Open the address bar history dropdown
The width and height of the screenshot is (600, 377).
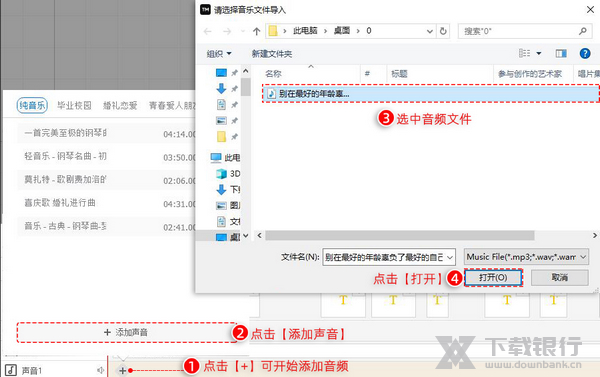[429, 31]
